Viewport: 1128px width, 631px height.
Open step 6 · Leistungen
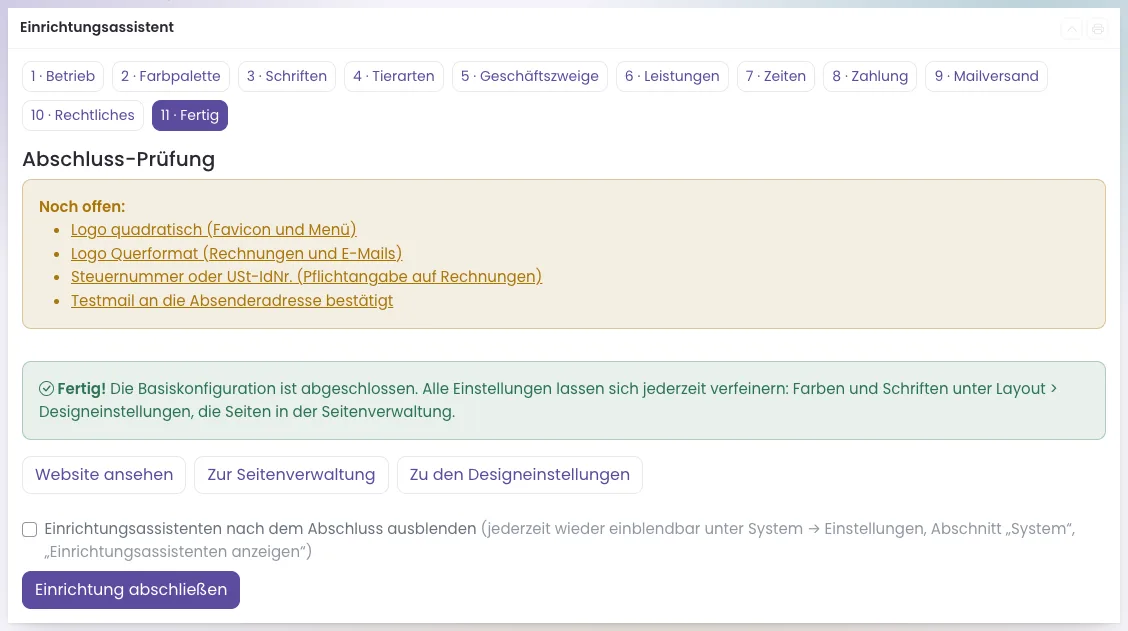[x=672, y=76]
